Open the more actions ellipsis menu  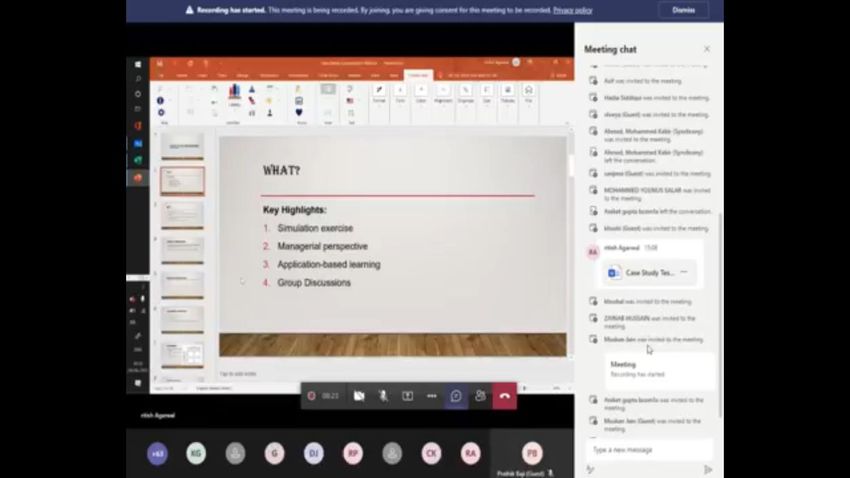[x=432, y=396]
